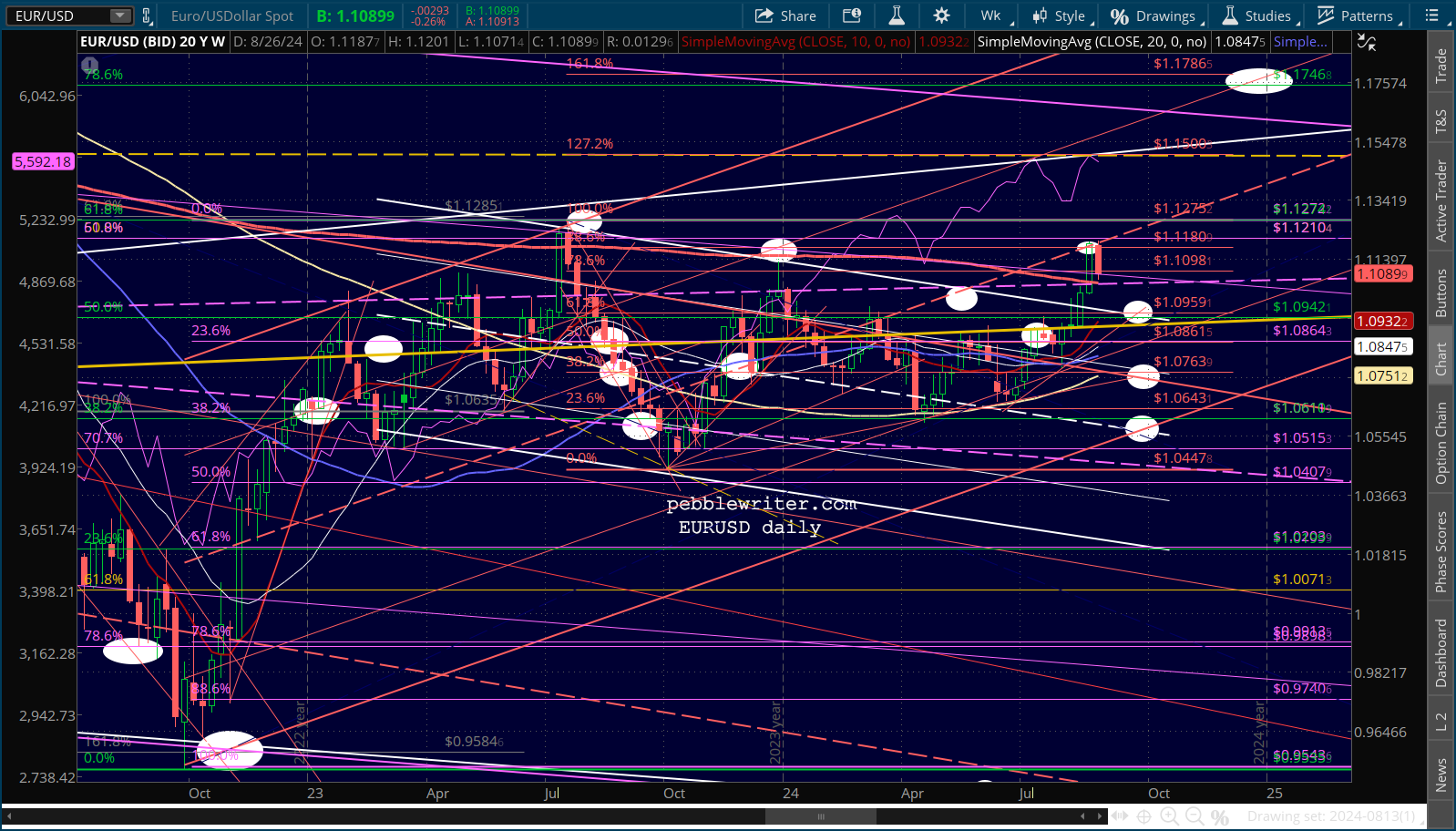Open the company news and info icon
The width and height of the screenshot is (1456, 831).
click(x=852, y=15)
